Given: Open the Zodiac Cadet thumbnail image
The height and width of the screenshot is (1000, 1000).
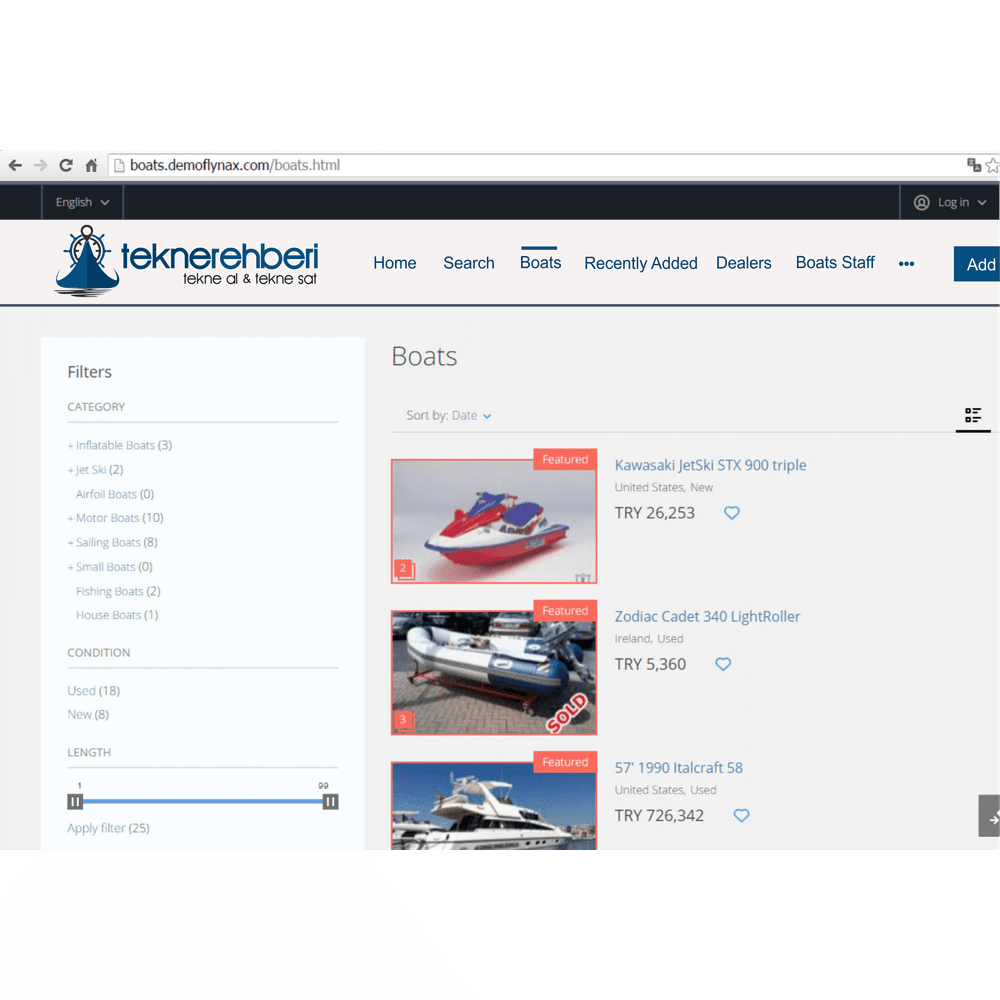Looking at the screenshot, I should (494, 672).
